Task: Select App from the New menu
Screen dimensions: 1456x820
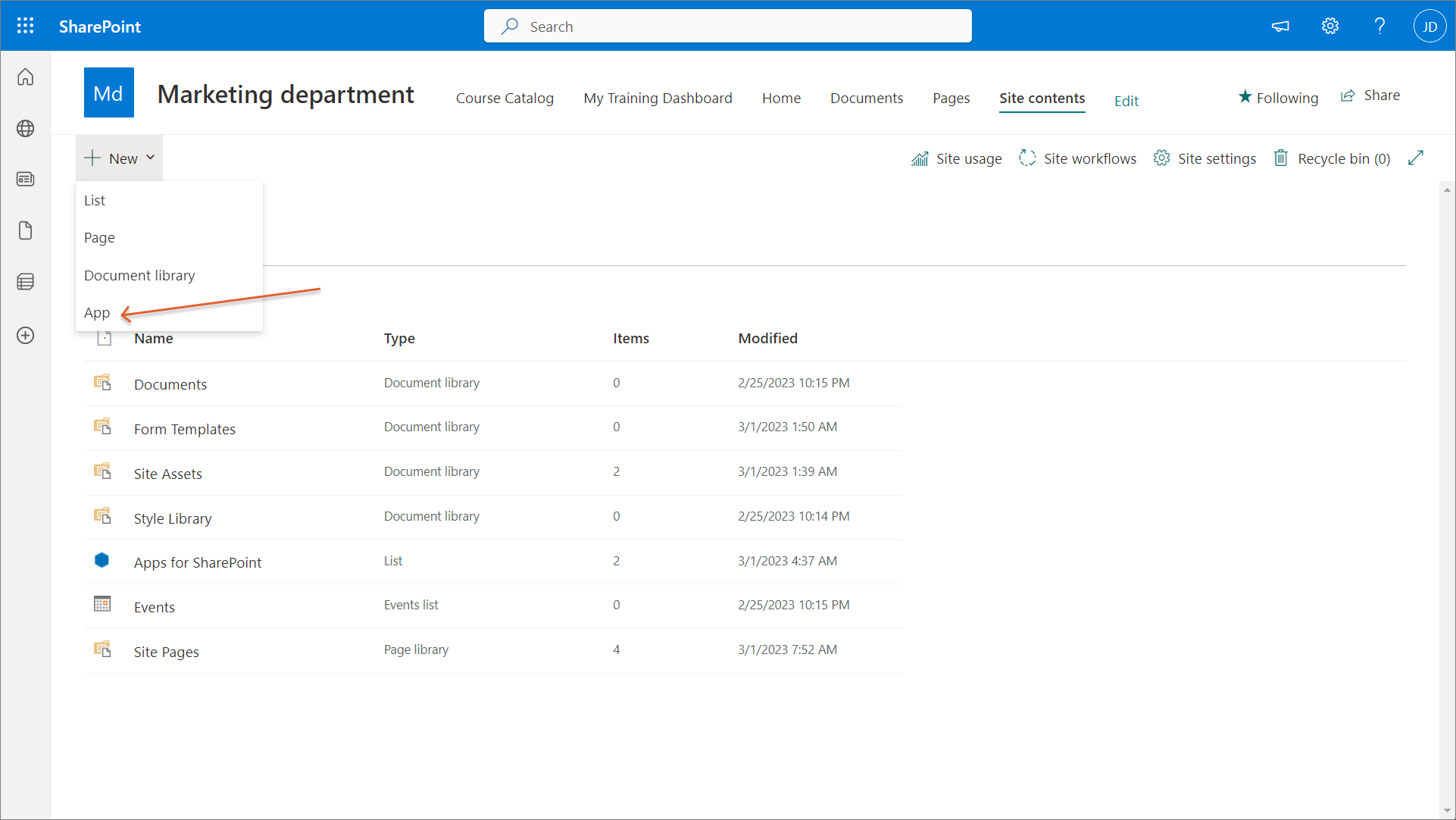Action: (x=97, y=313)
